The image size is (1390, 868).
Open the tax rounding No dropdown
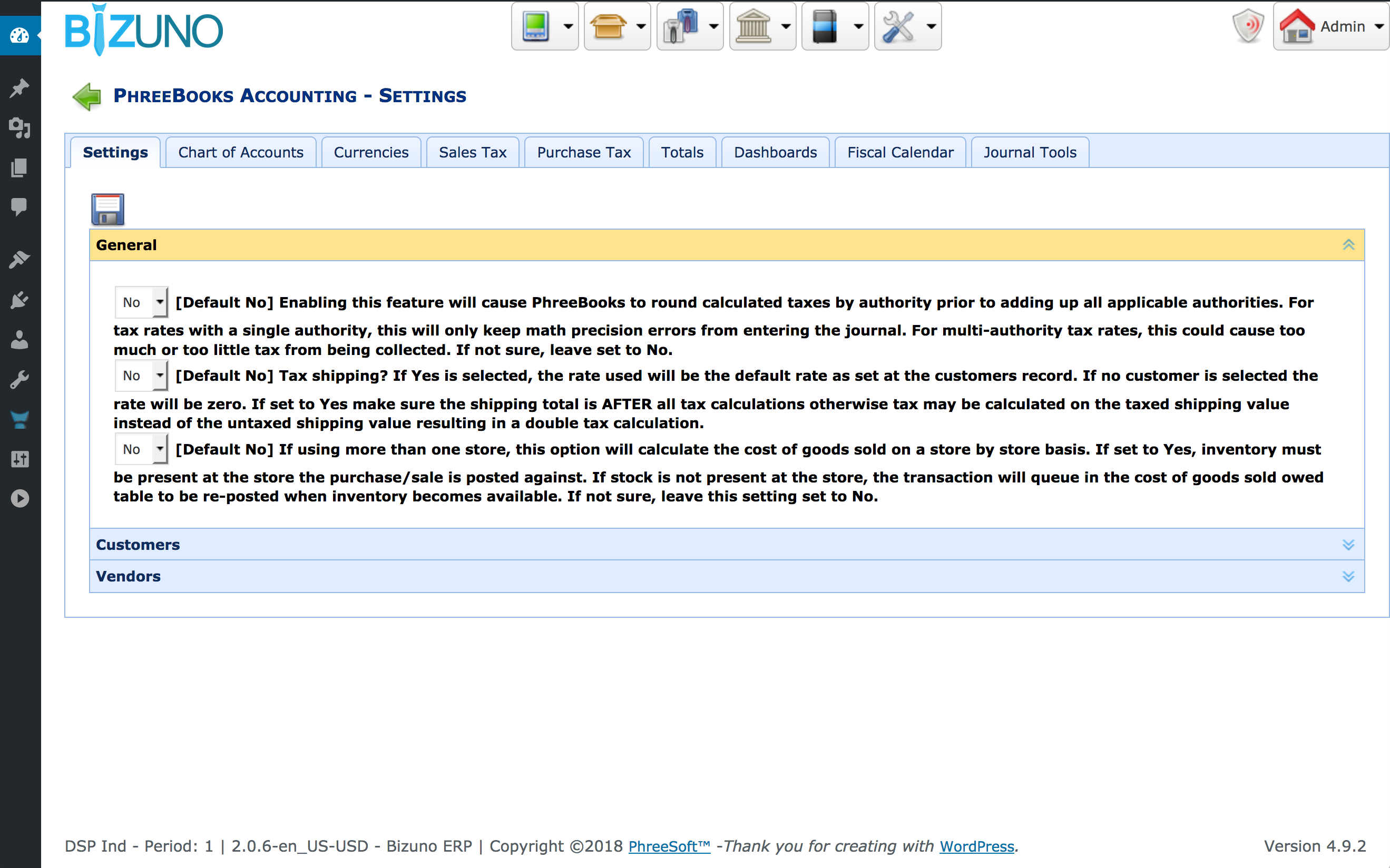[142, 302]
